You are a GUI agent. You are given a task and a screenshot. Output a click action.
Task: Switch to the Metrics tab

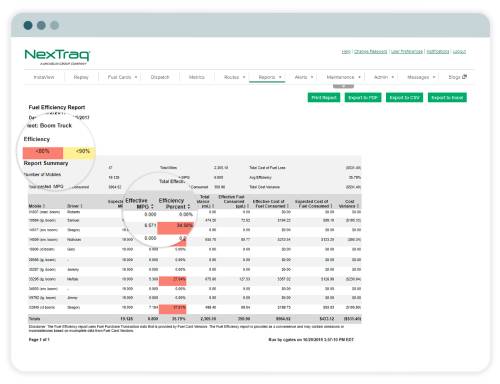coord(197,77)
